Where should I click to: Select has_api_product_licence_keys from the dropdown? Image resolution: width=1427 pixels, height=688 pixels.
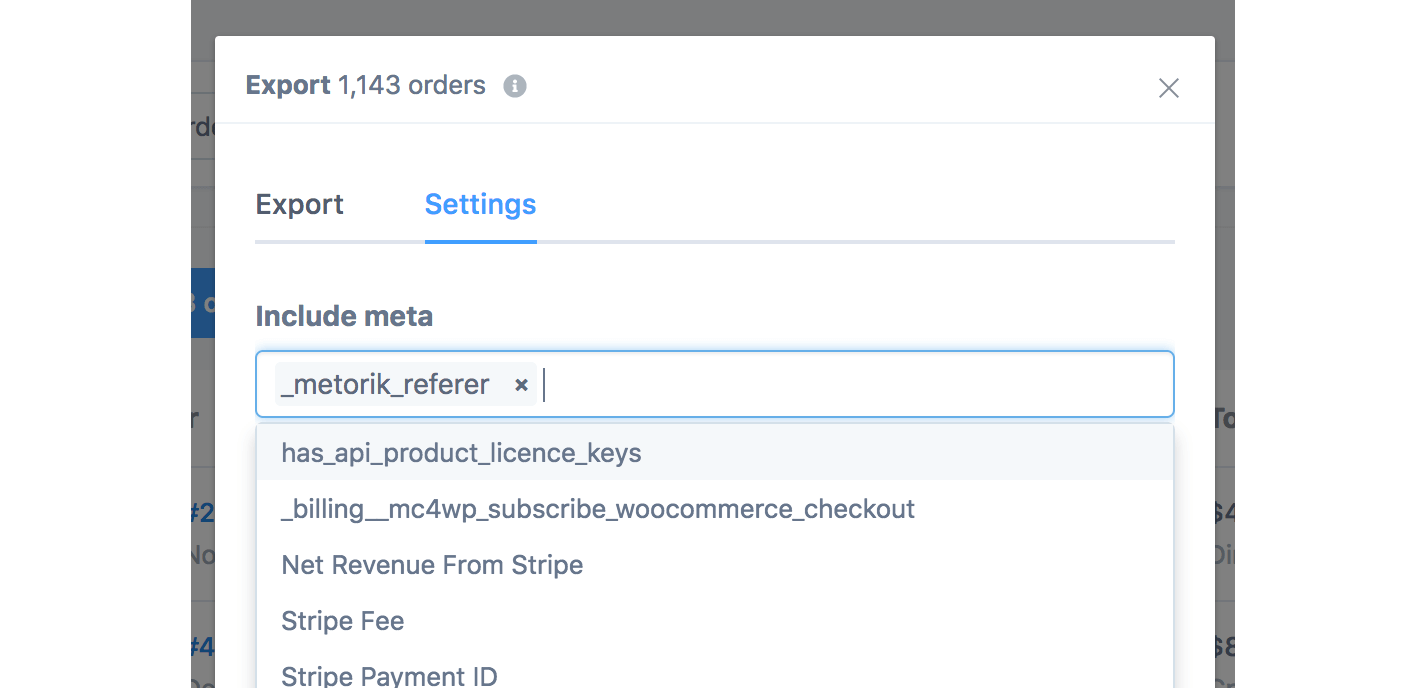[x=461, y=453]
